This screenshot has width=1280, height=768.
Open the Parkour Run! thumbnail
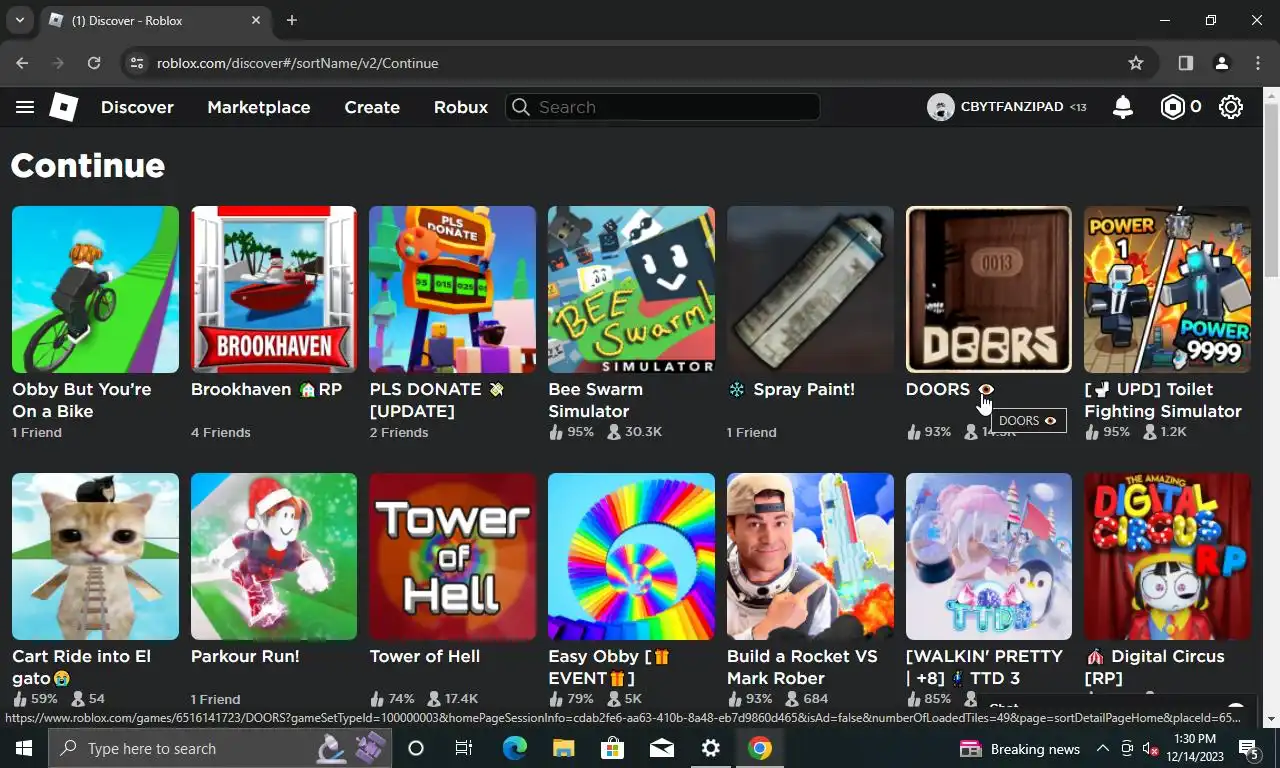tap(274, 556)
